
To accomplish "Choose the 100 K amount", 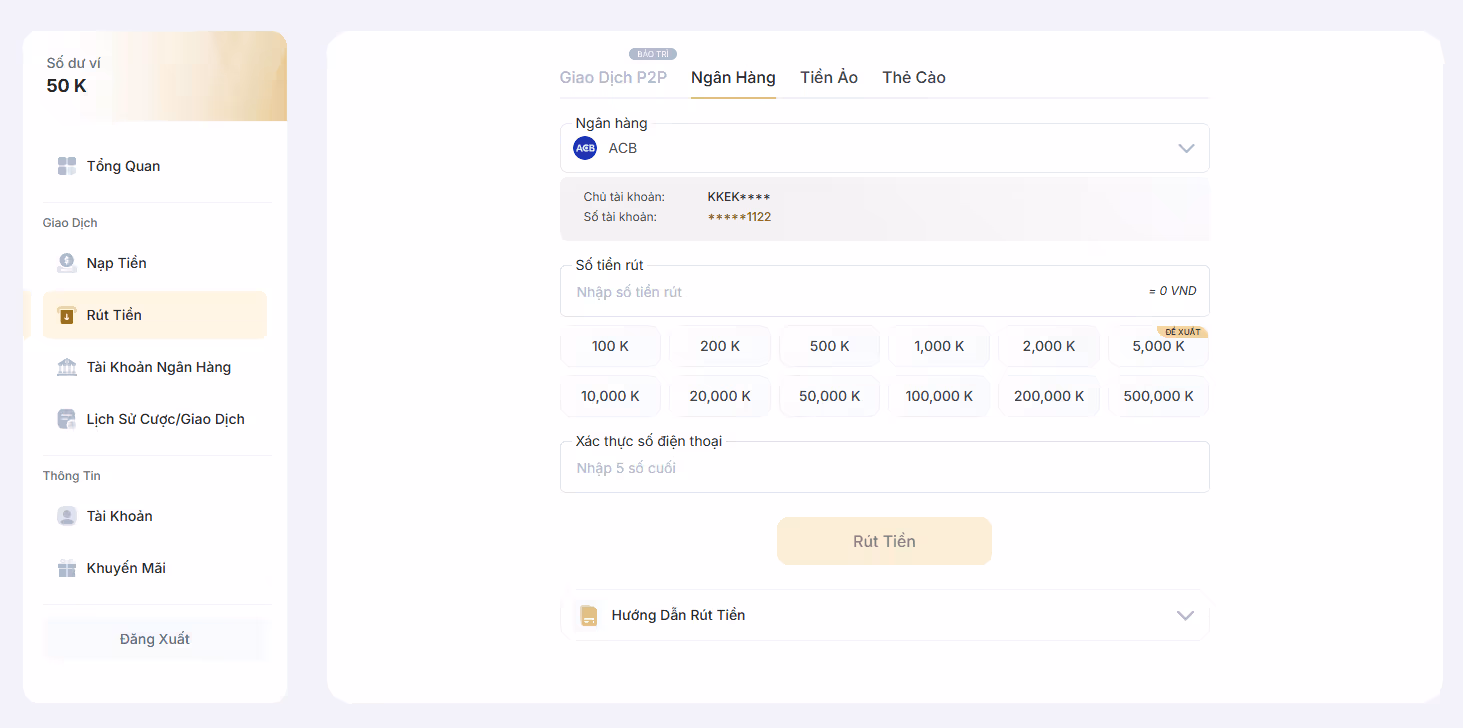I will [610, 346].
